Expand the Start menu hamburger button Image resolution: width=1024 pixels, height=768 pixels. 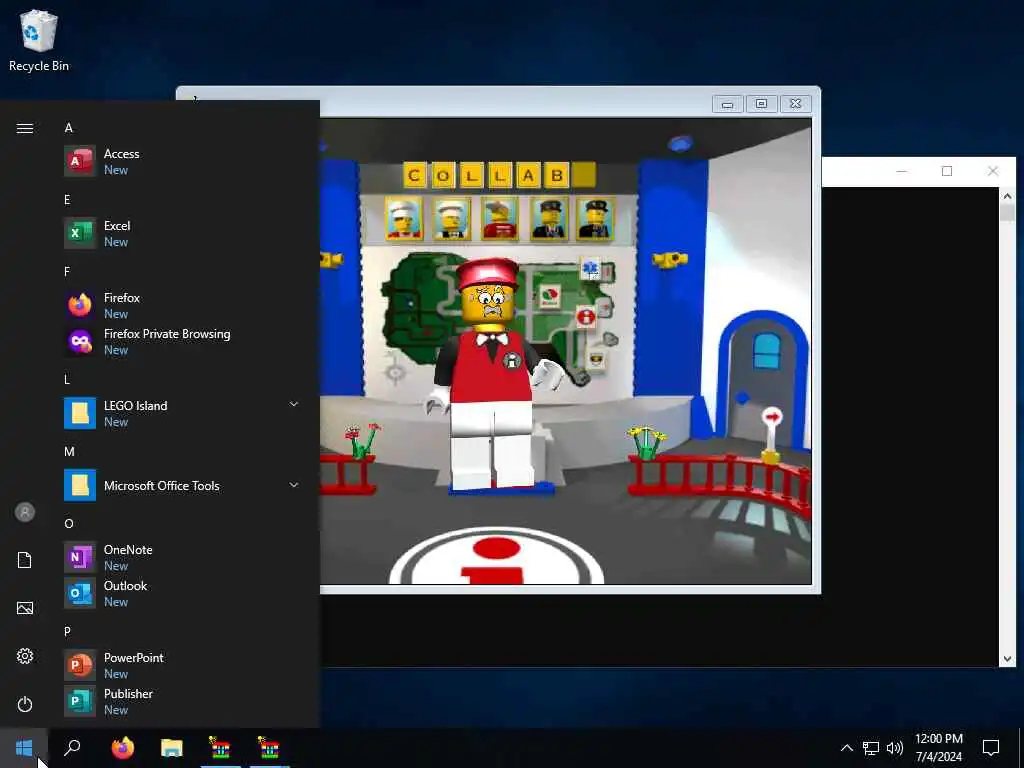25,128
